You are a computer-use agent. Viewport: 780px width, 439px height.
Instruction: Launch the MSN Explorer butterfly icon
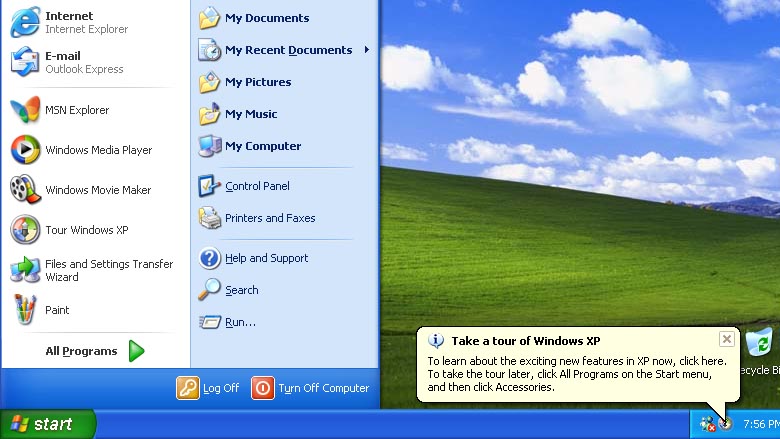pos(25,110)
